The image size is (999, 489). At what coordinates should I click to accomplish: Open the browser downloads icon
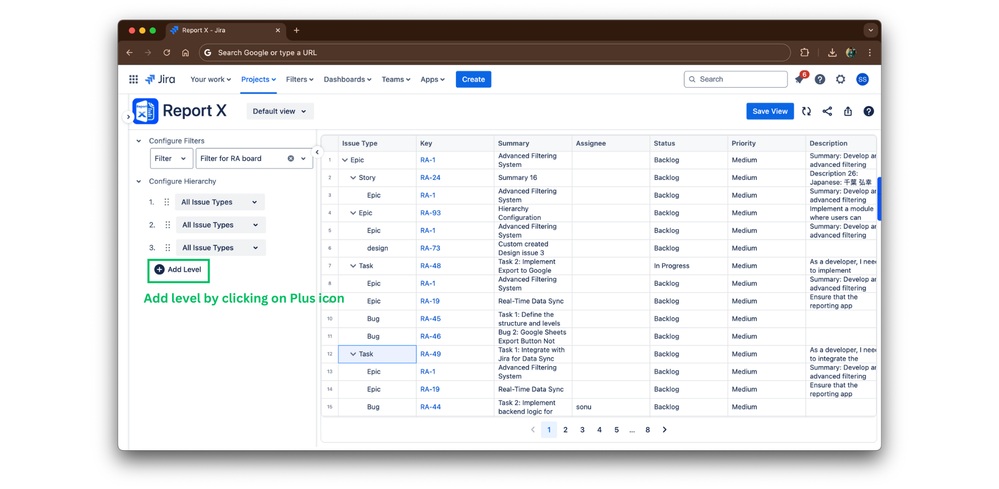[x=832, y=53]
